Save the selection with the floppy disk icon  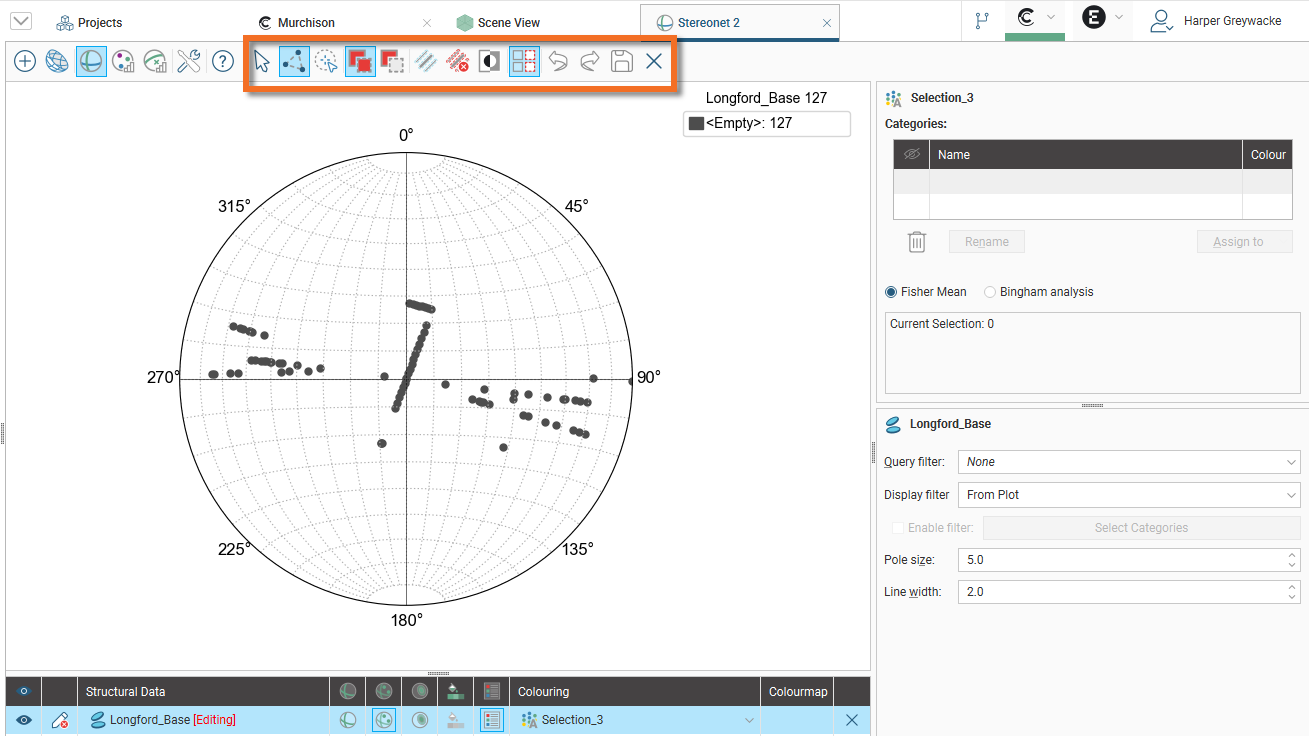point(621,62)
